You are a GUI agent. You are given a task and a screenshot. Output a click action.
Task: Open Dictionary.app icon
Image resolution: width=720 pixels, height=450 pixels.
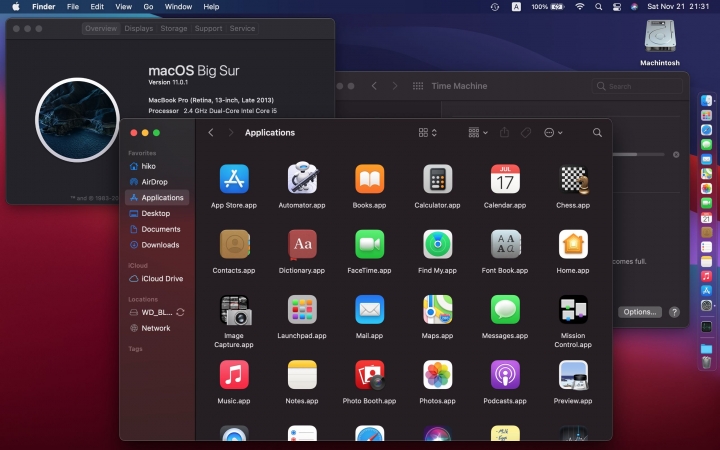[302, 244]
